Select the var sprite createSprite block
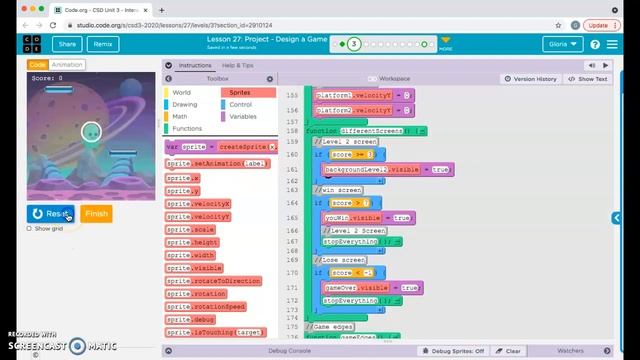 click(x=221, y=147)
